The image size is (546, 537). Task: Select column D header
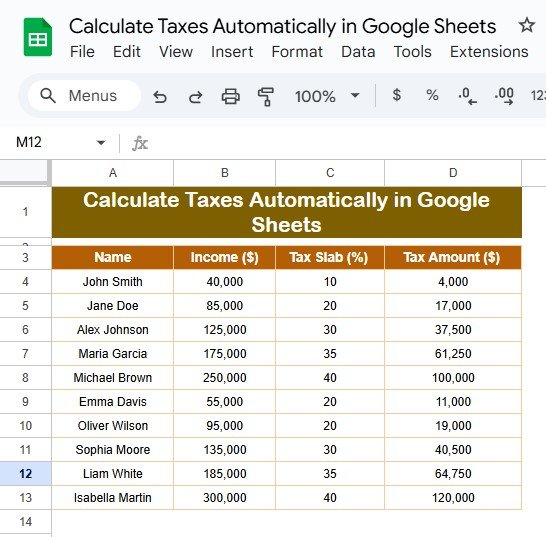[x=453, y=173]
